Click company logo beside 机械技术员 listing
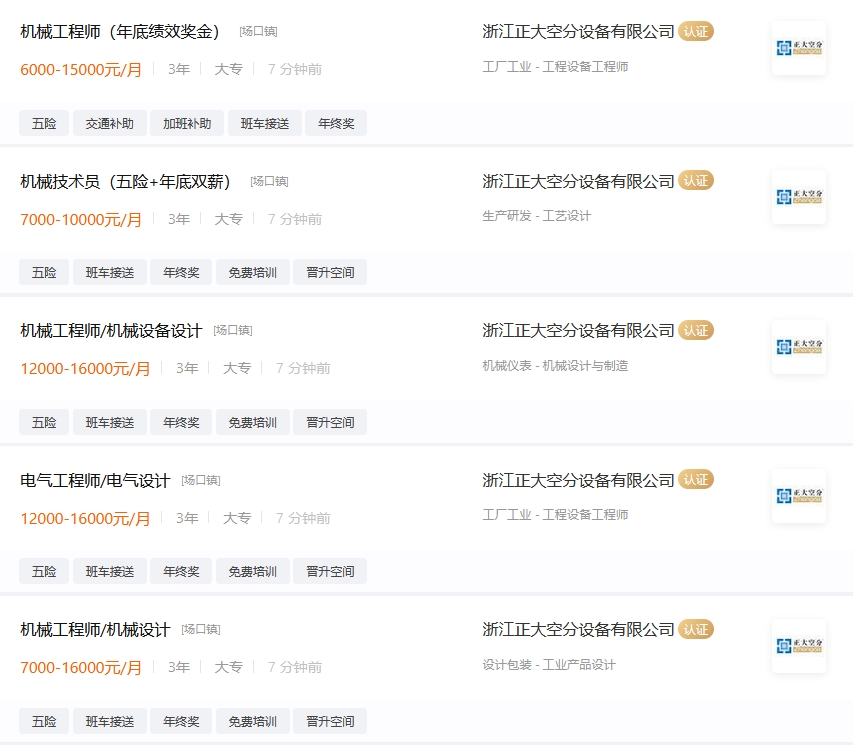The width and height of the screenshot is (853, 750). click(x=799, y=197)
